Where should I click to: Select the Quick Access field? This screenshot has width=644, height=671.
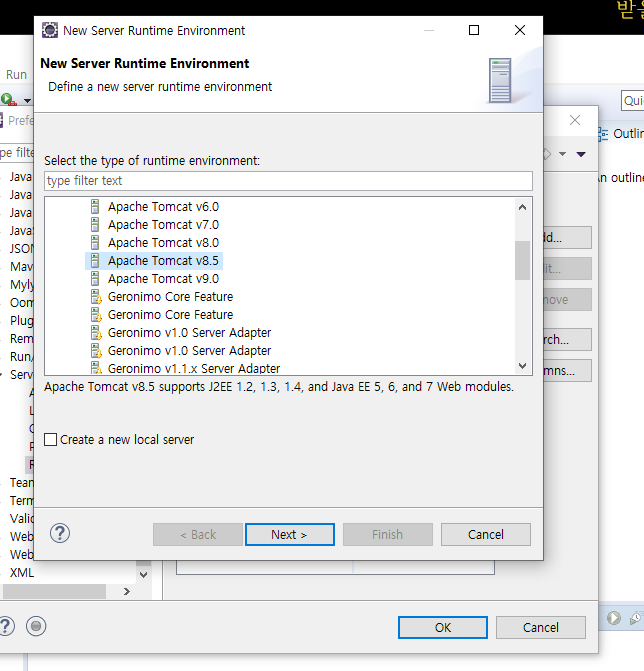(x=633, y=101)
